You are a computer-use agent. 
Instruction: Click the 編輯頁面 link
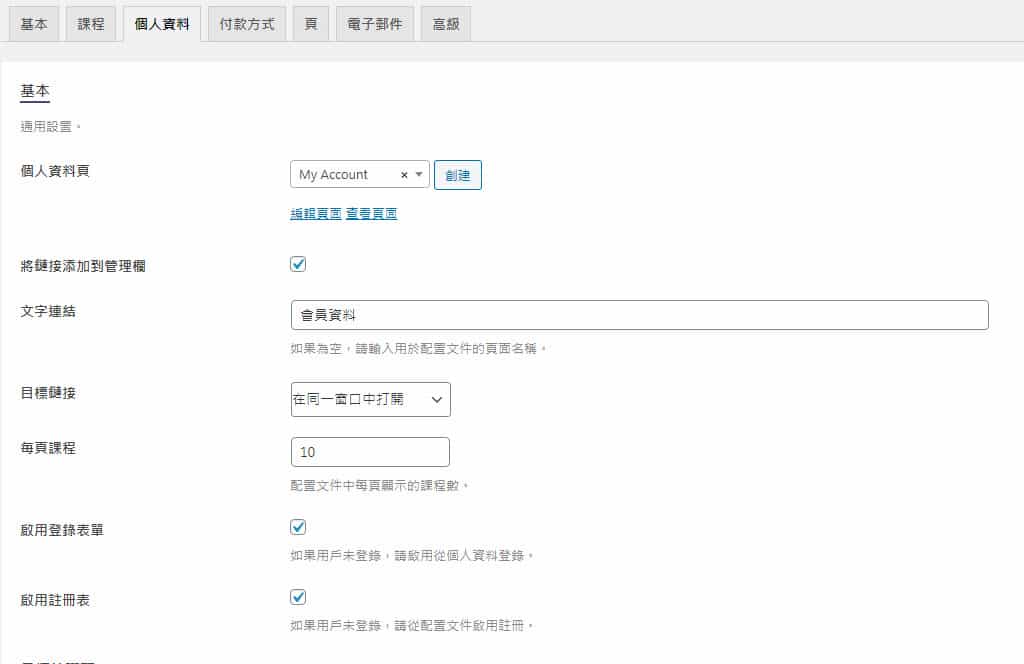[x=316, y=214]
